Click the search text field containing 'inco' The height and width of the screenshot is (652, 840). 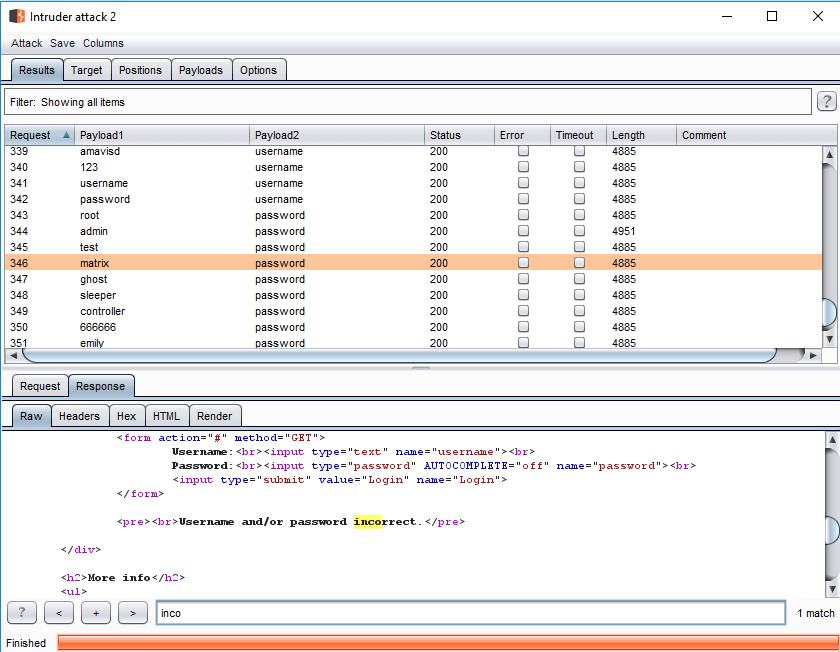(x=470, y=613)
